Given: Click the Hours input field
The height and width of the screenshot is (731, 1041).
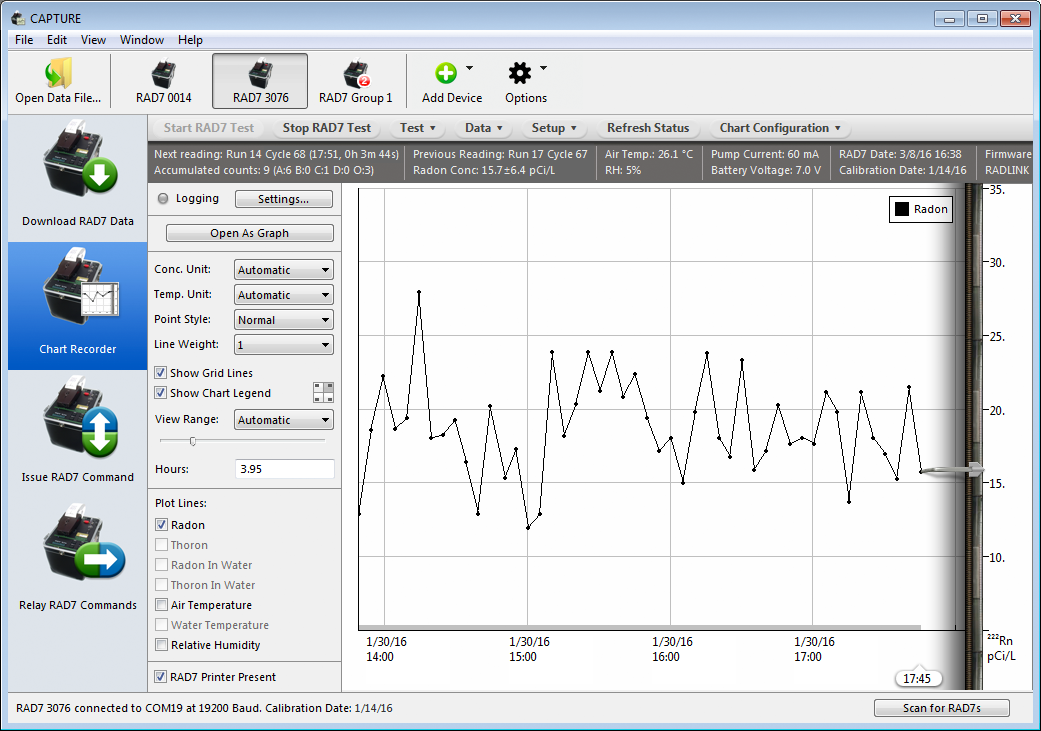Looking at the screenshot, I should coord(284,469).
